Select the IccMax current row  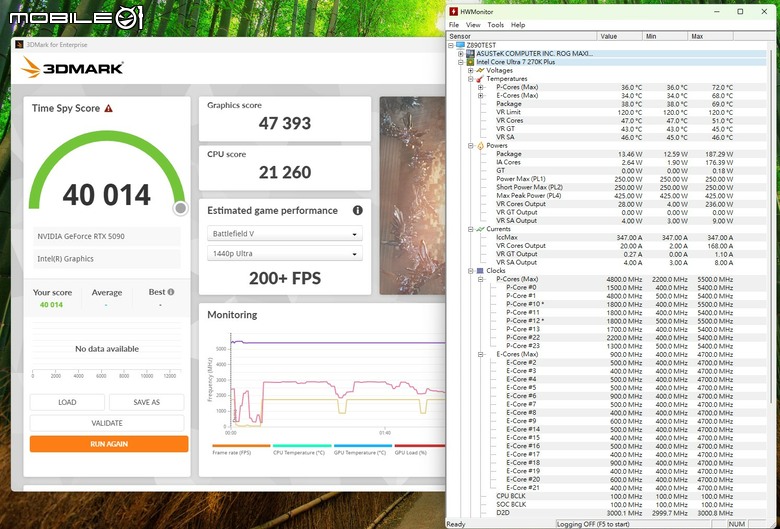click(606, 237)
